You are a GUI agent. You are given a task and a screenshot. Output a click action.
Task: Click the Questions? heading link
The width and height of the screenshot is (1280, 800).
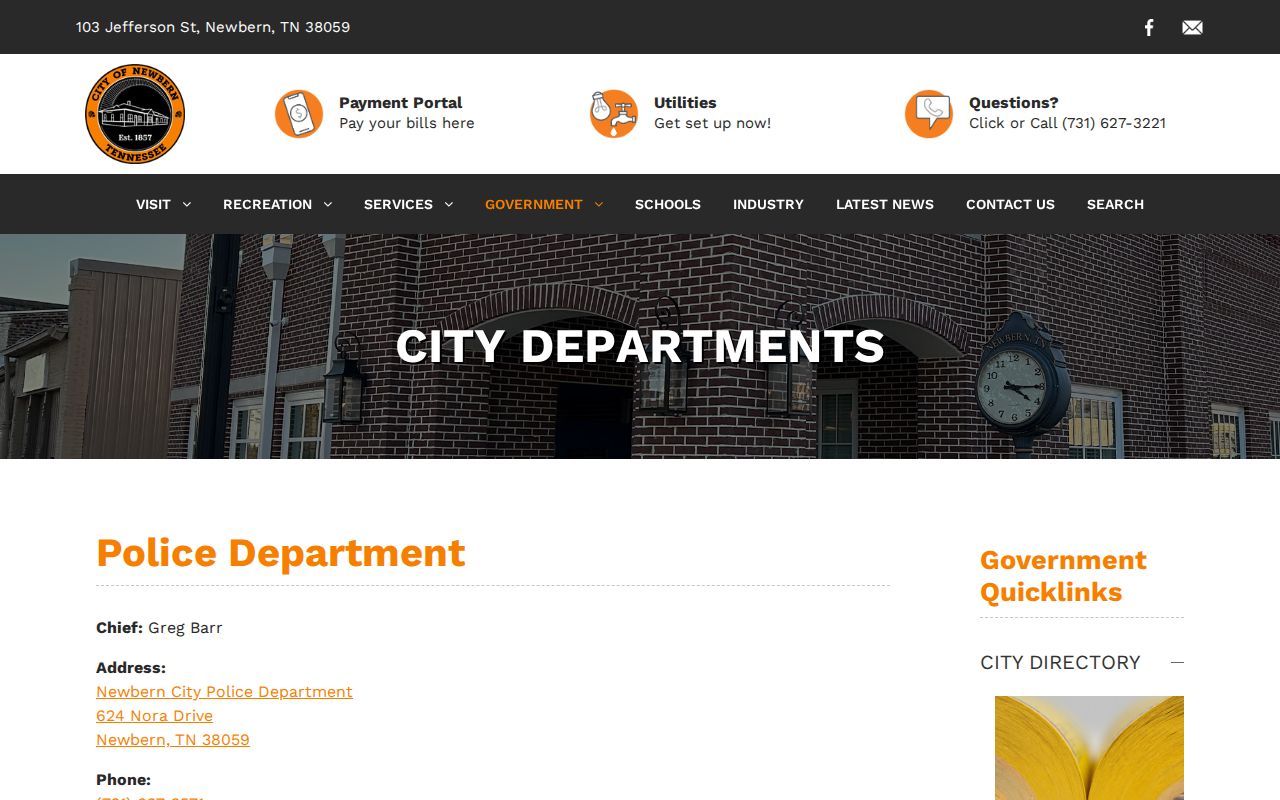(x=1013, y=102)
